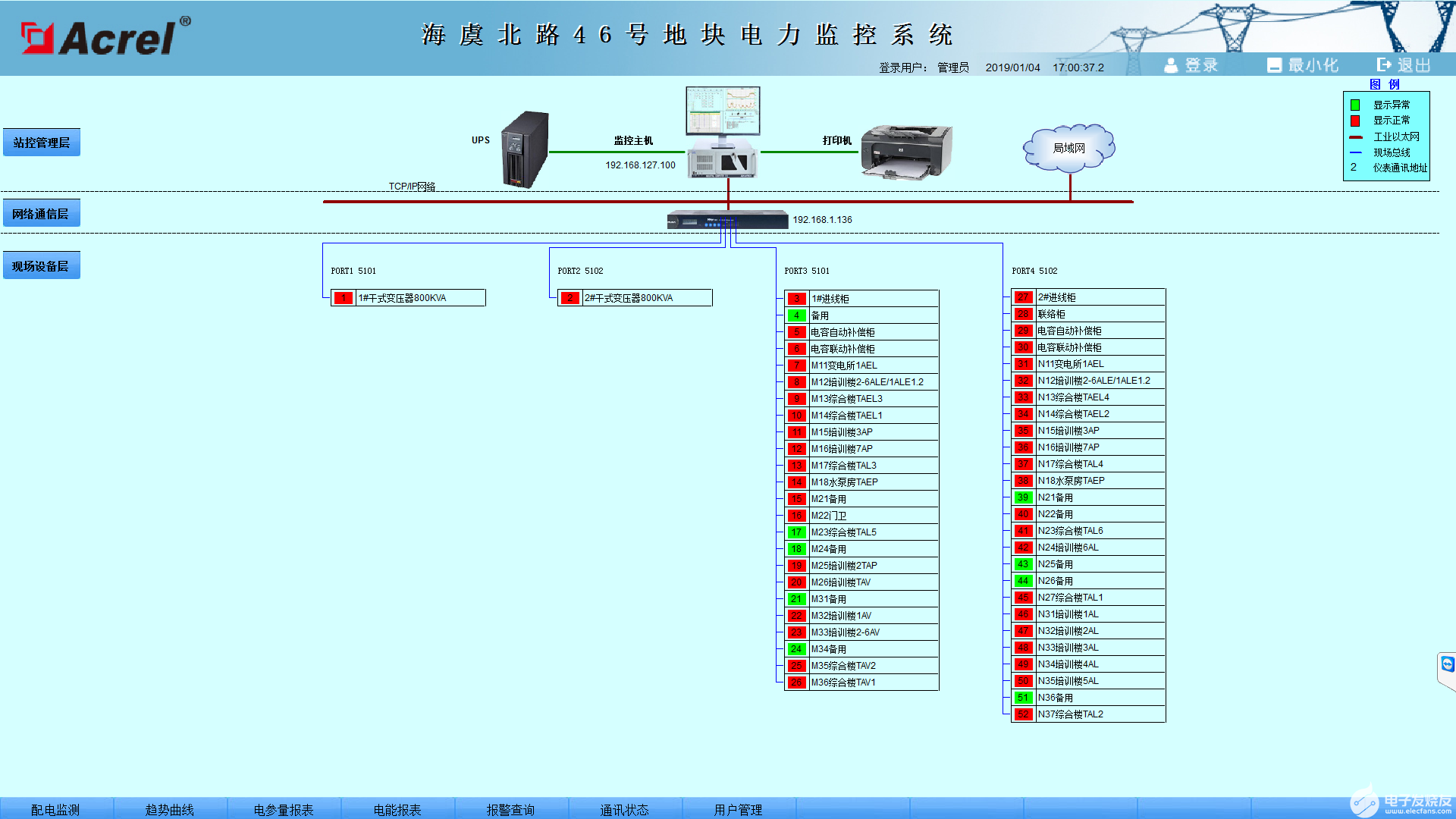Viewport: 1456px width, 819px height.
Task: Click the printer device icon
Action: [906, 152]
